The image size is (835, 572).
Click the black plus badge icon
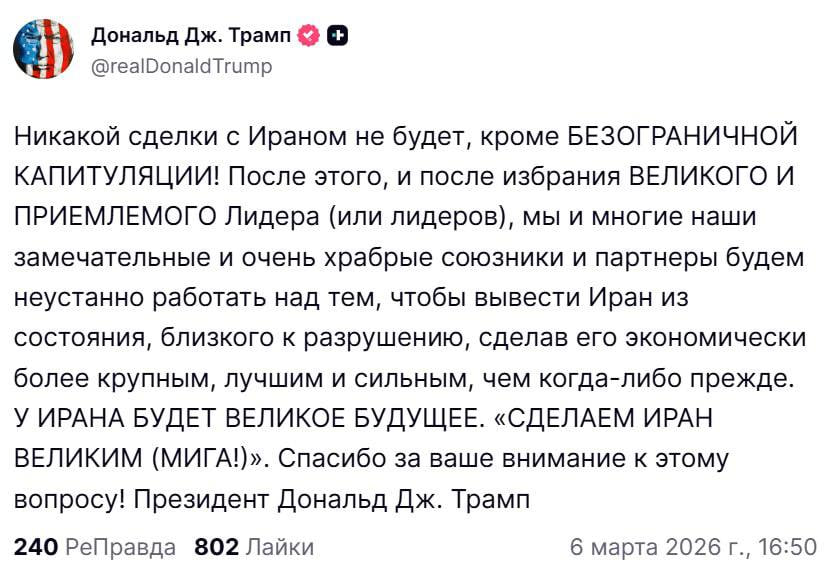point(339,36)
